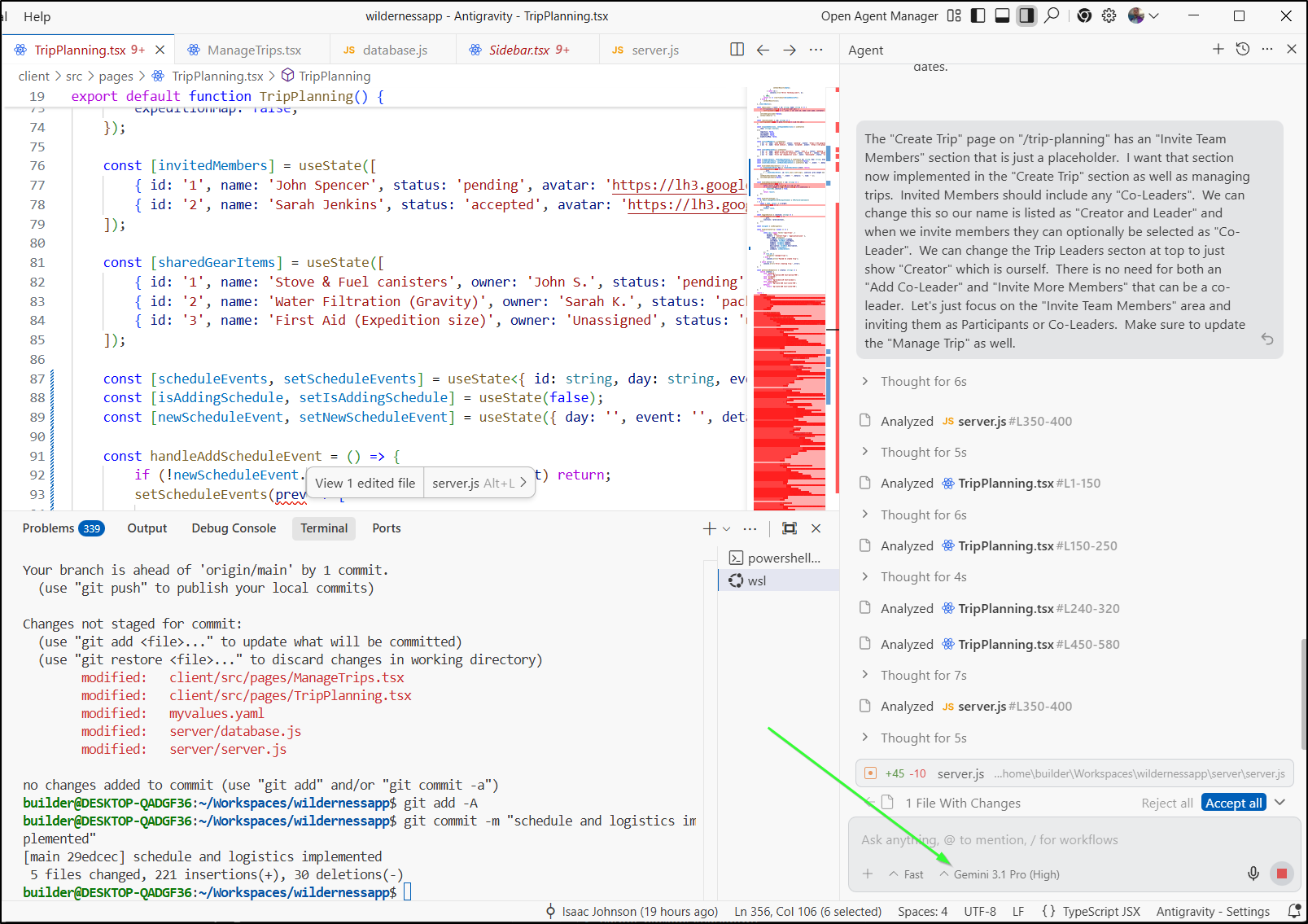Image resolution: width=1308 pixels, height=924 pixels.
Task: Stop the running agent with red square
Action: coord(1282,874)
